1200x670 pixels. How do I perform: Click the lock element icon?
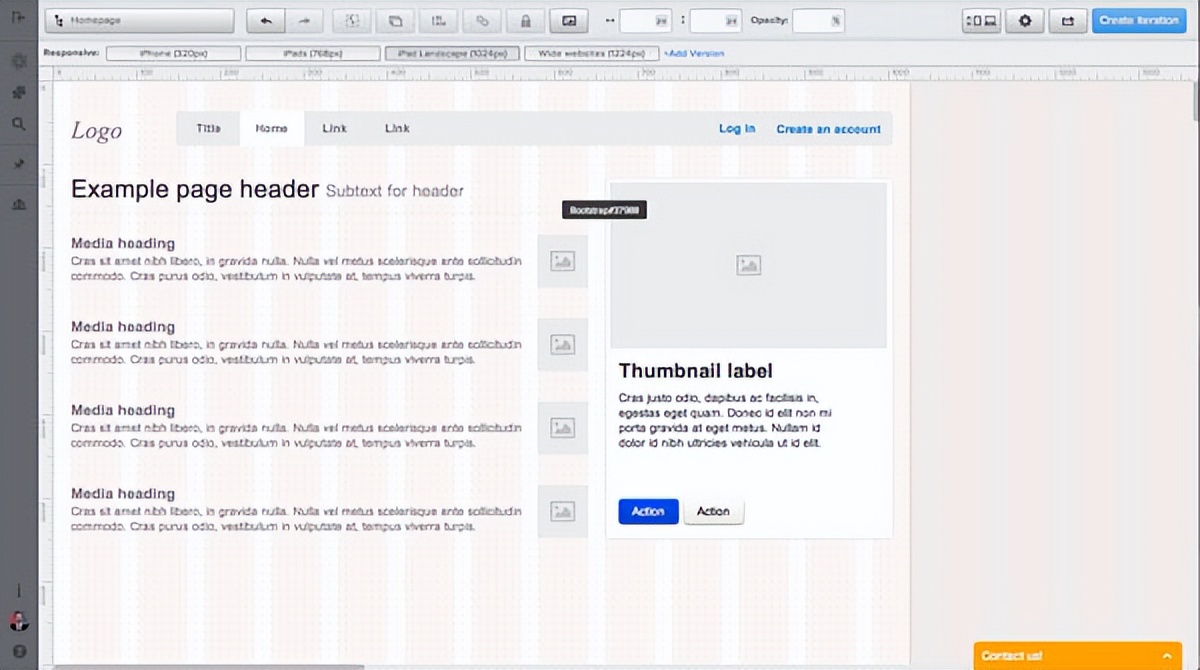(525, 21)
